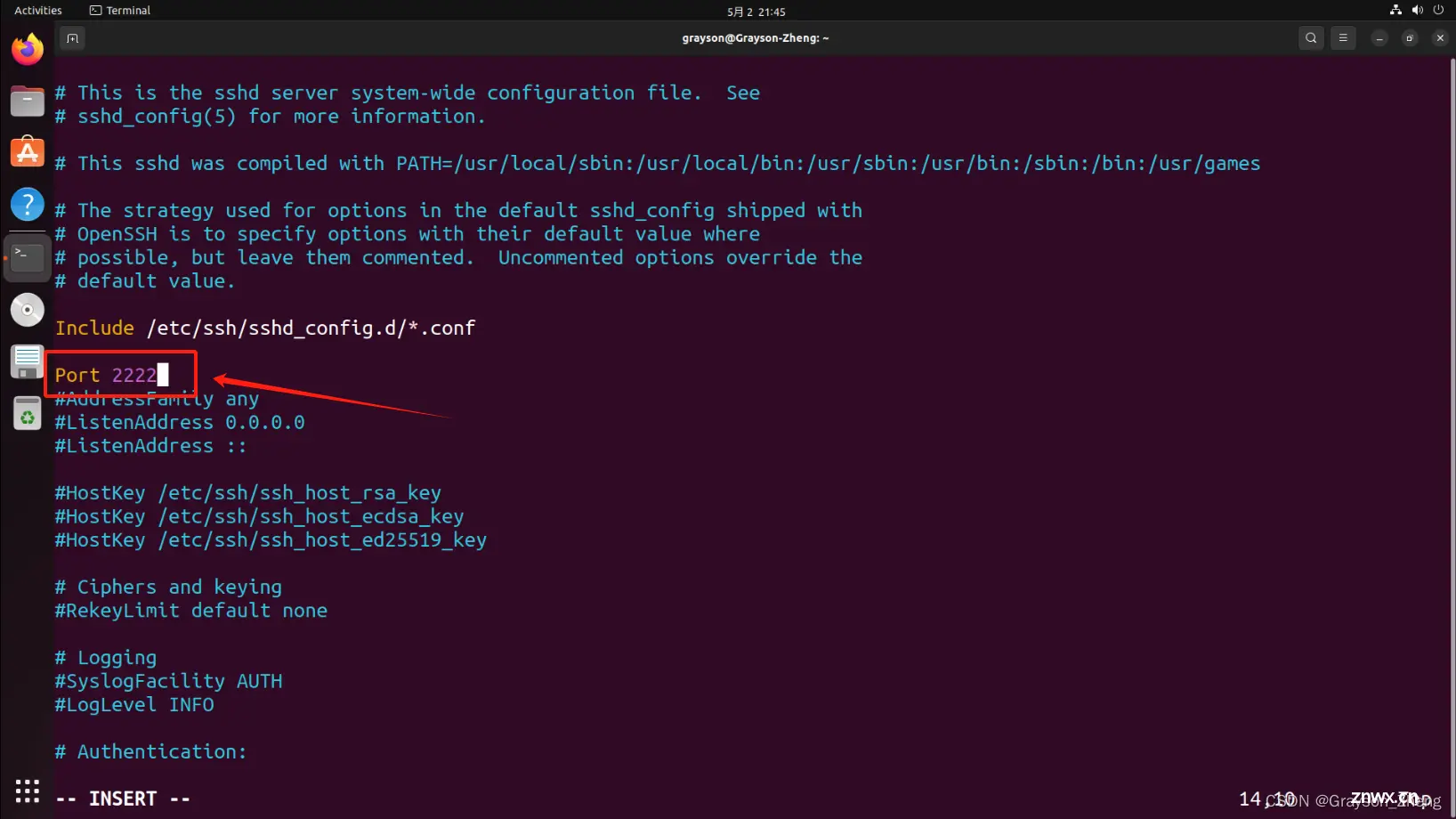The height and width of the screenshot is (819, 1456).
Task: Click the Include sshd_config.d line
Action: point(265,328)
